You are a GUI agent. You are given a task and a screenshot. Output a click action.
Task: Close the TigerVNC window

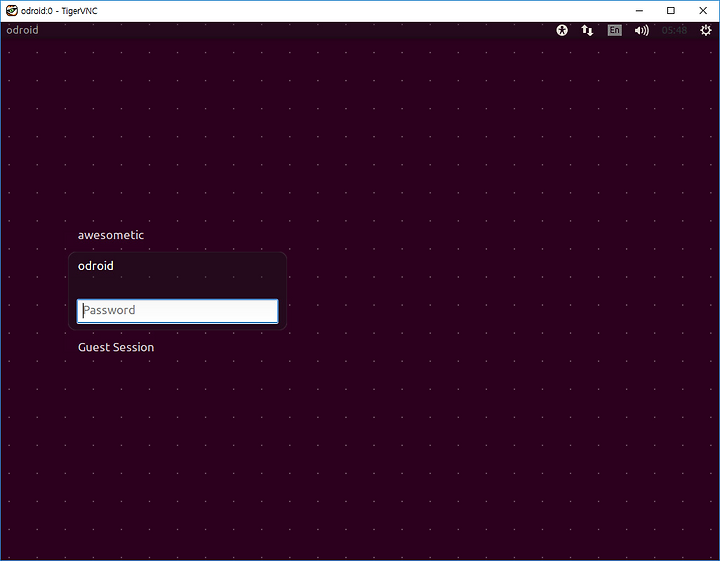pyautogui.click(x=703, y=11)
